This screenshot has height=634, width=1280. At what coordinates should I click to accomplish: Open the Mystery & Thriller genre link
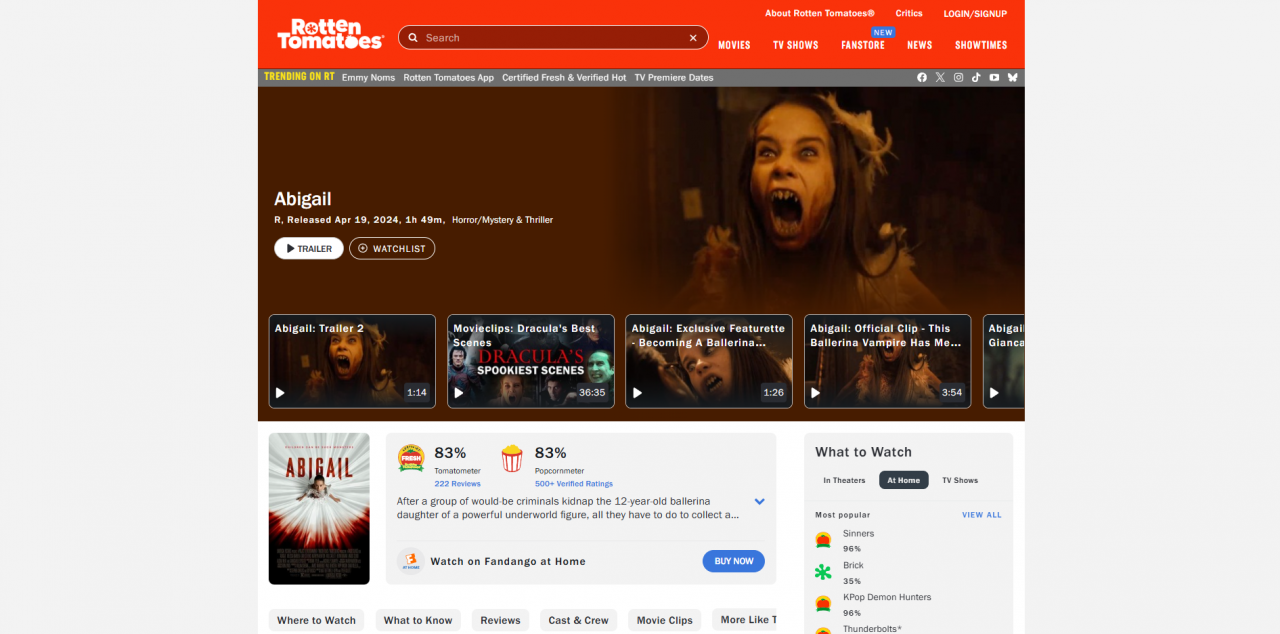coord(517,220)
